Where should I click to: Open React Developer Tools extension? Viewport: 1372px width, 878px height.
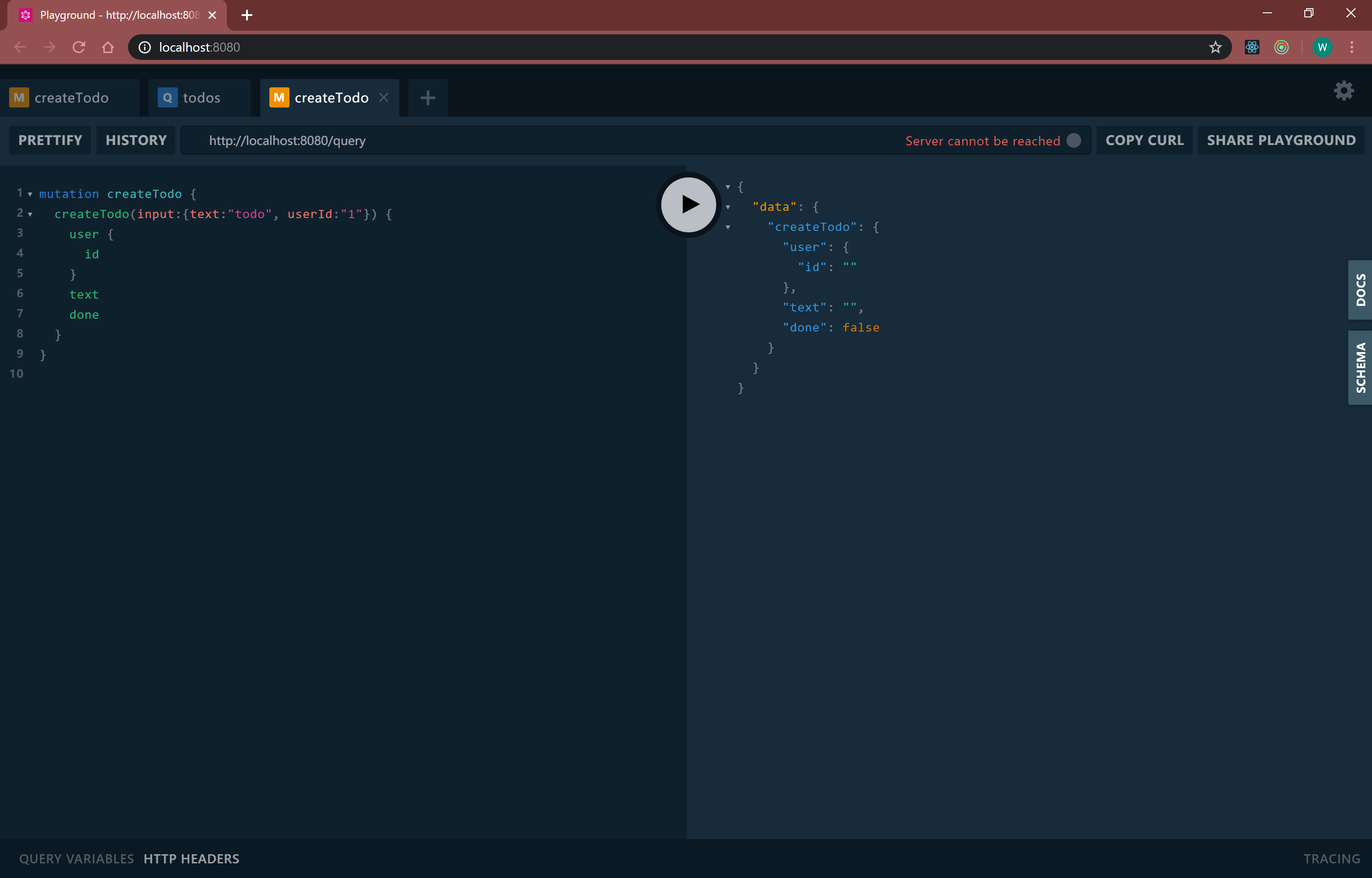point(1252,47)
